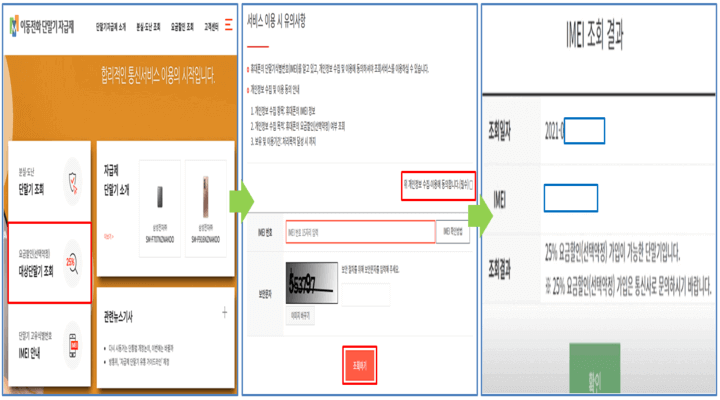
Task: Click the 개인정보 수집 및 이용 동의 안내 line
Action: [x=275, y=90]
